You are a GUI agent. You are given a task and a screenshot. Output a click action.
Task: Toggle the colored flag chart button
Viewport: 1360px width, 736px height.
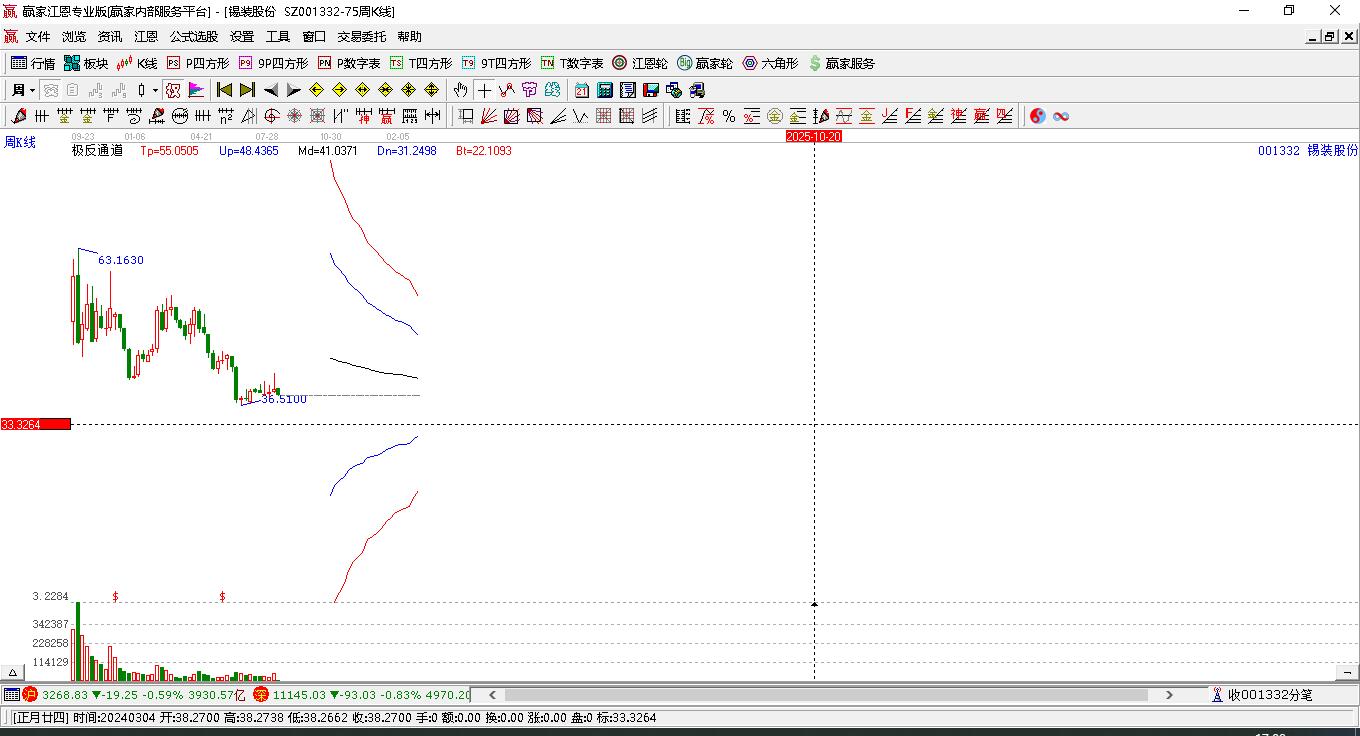click(x=196, y=90)
